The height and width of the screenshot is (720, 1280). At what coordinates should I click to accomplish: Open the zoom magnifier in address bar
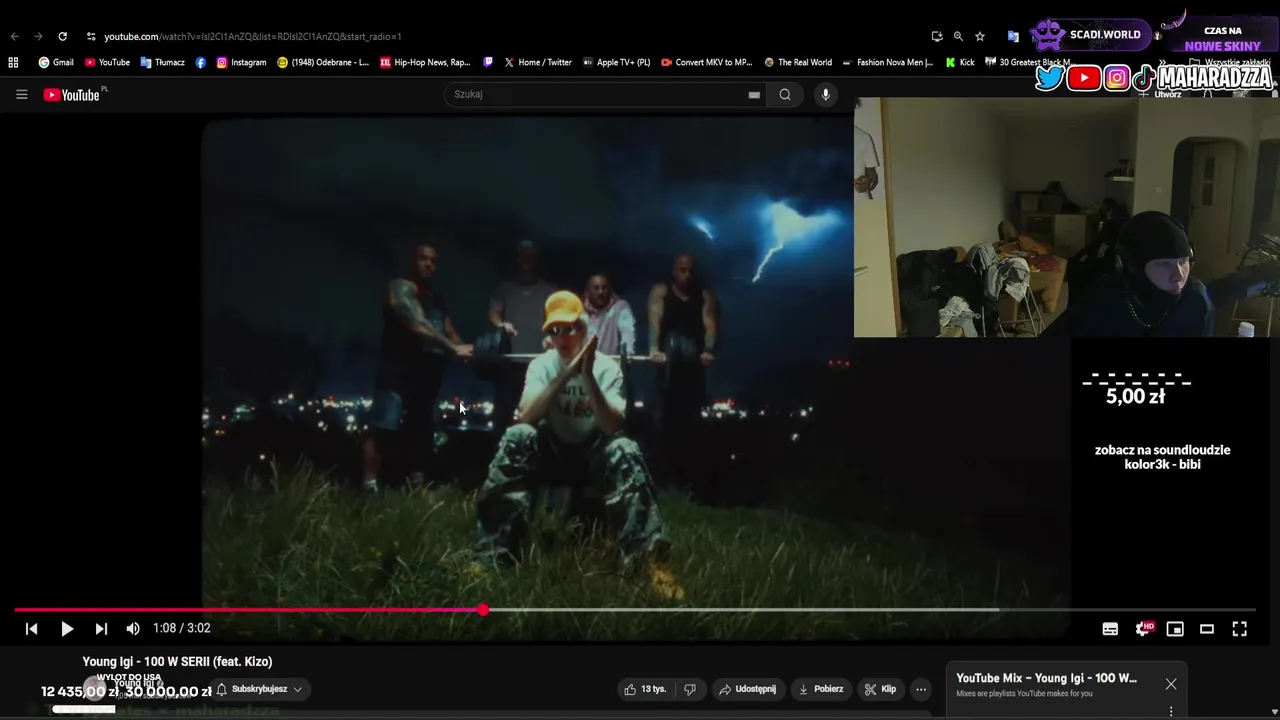(x=958, y=36)
